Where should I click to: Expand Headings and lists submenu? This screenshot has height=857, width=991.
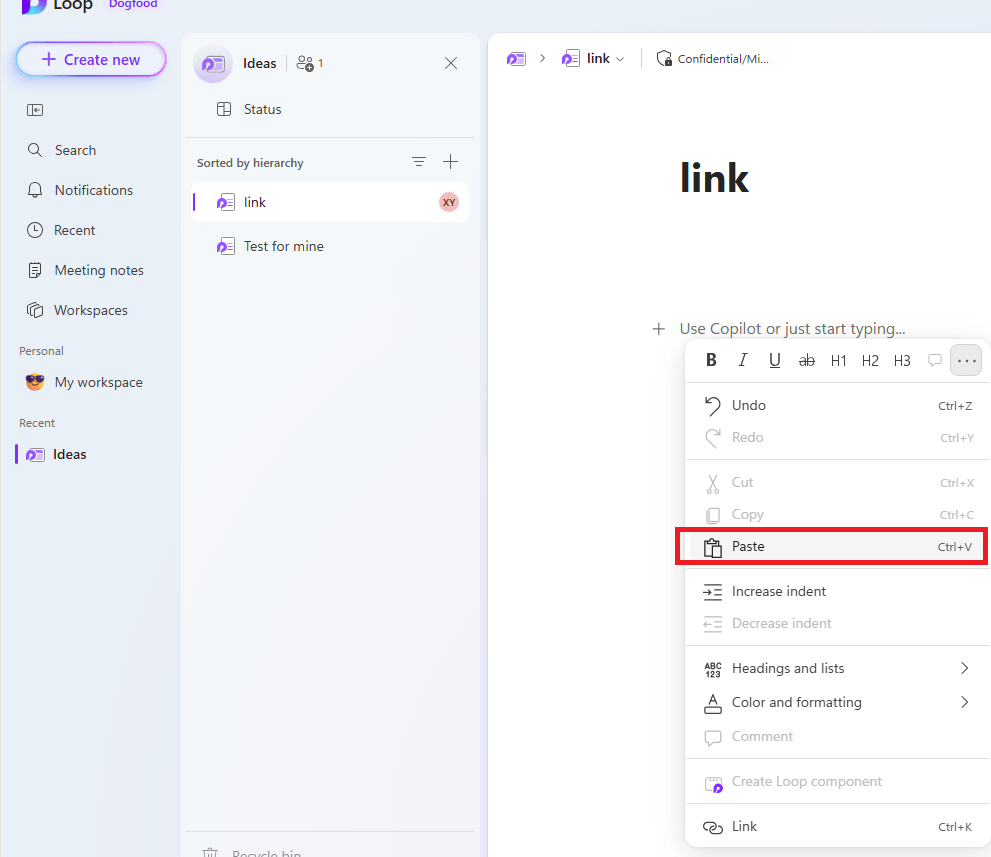[x=838, y=669]
